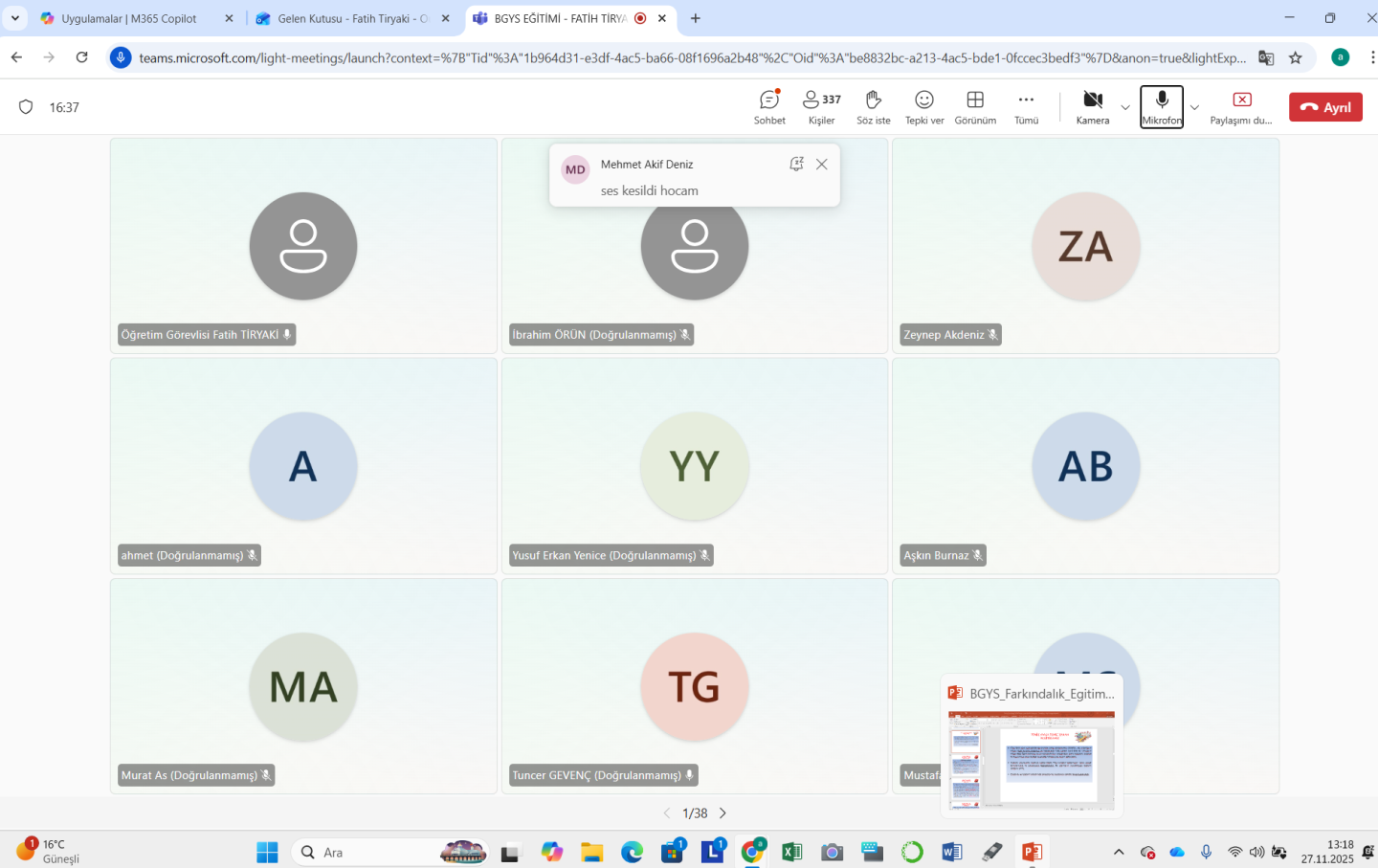The height and width of the screenshot is (868, 1378).
Task: Open the Sohbet chat panel
Action: [x=768, y=106]
